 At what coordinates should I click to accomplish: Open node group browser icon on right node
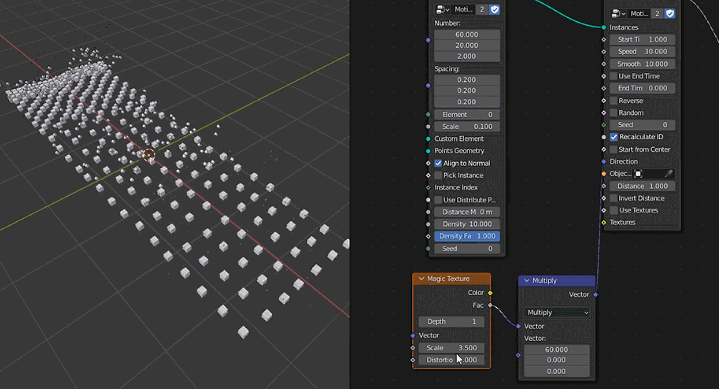619,13
